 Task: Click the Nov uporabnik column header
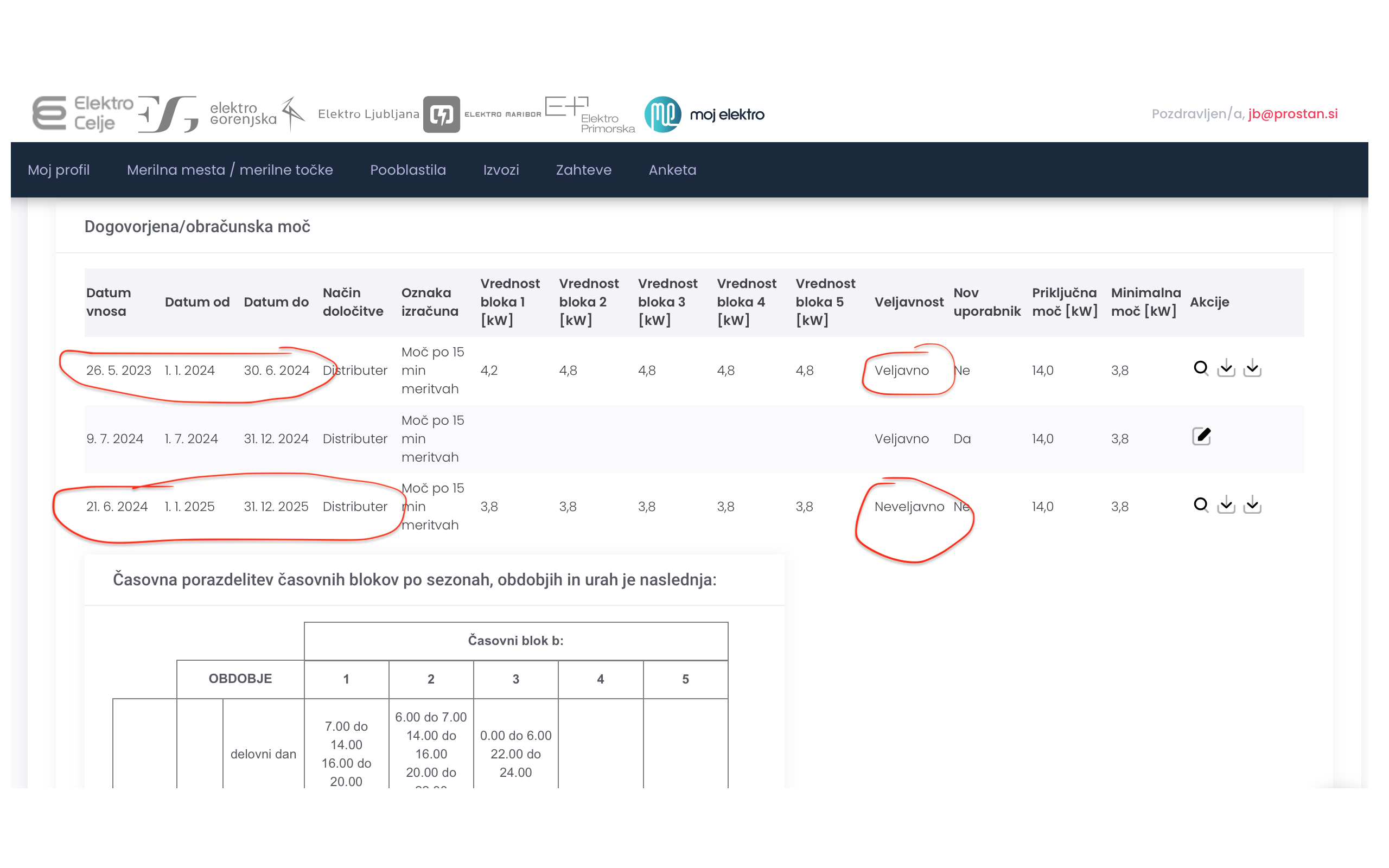986,302
